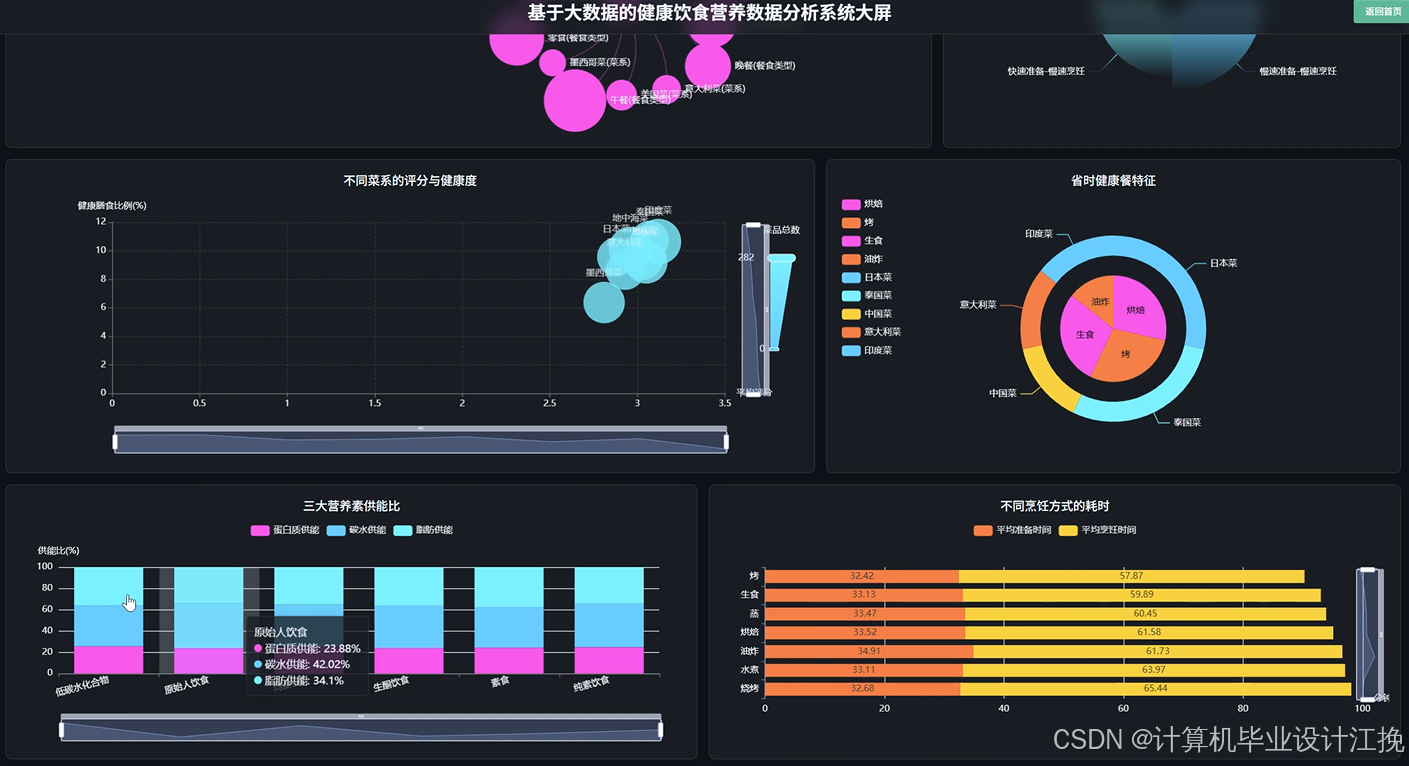This screenshot has height=766, width=1409.
Task: Click the 墨西哥菜 bubble in scatter chart
Action: [x=604, y=303]
